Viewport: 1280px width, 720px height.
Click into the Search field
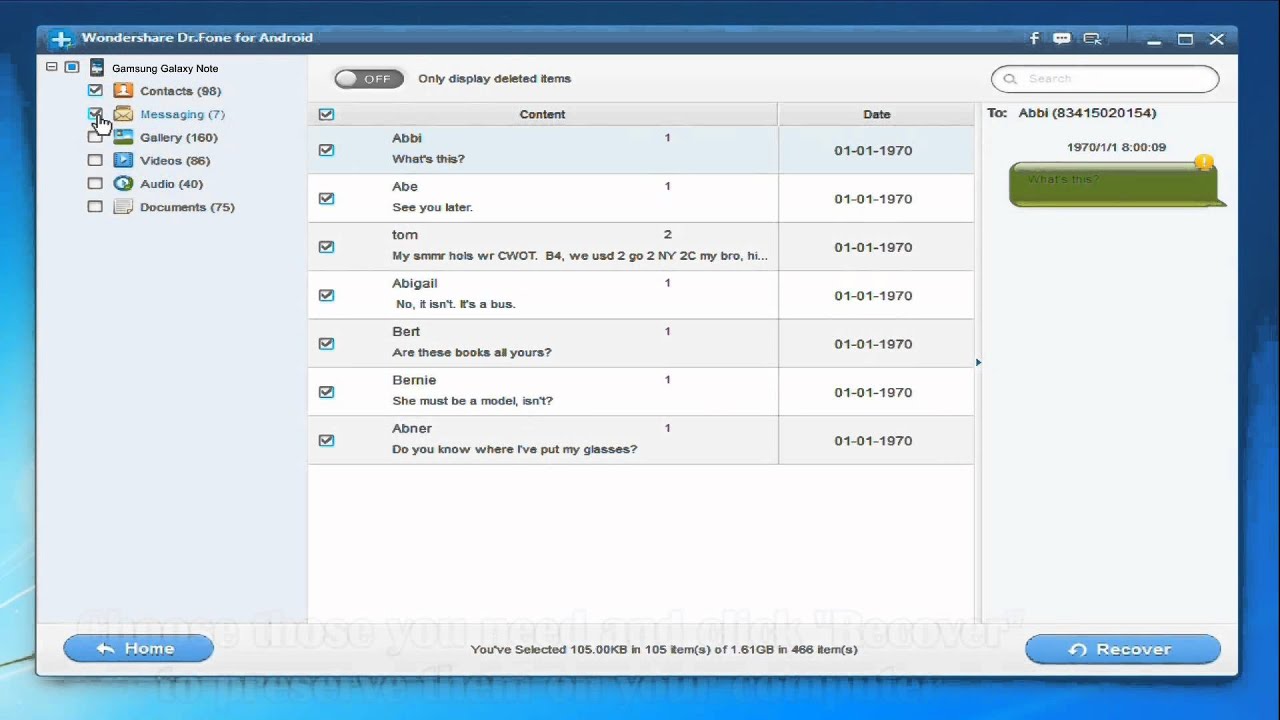(x=1105, y=79)
